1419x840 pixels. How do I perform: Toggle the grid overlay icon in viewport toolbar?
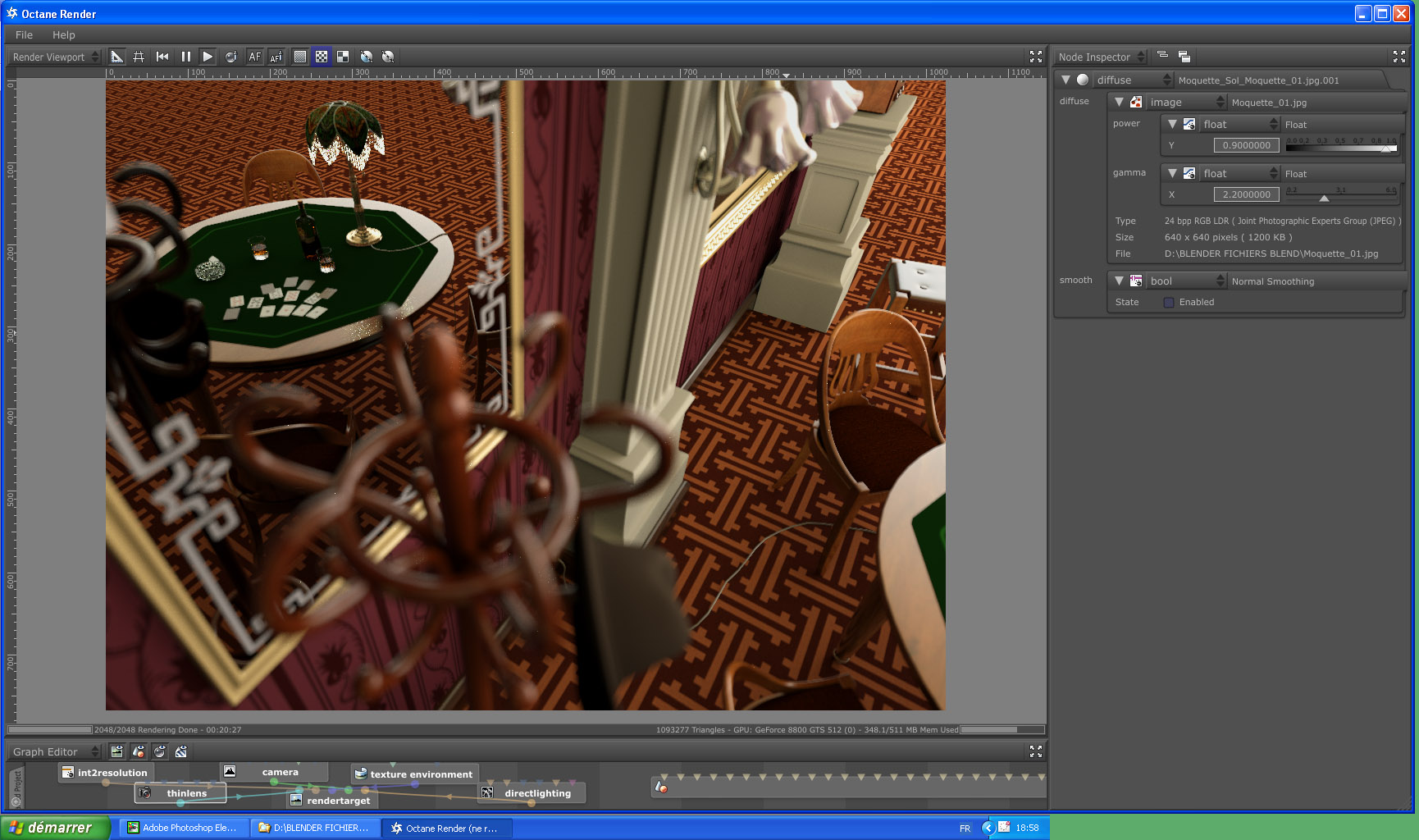coord(139,57)
